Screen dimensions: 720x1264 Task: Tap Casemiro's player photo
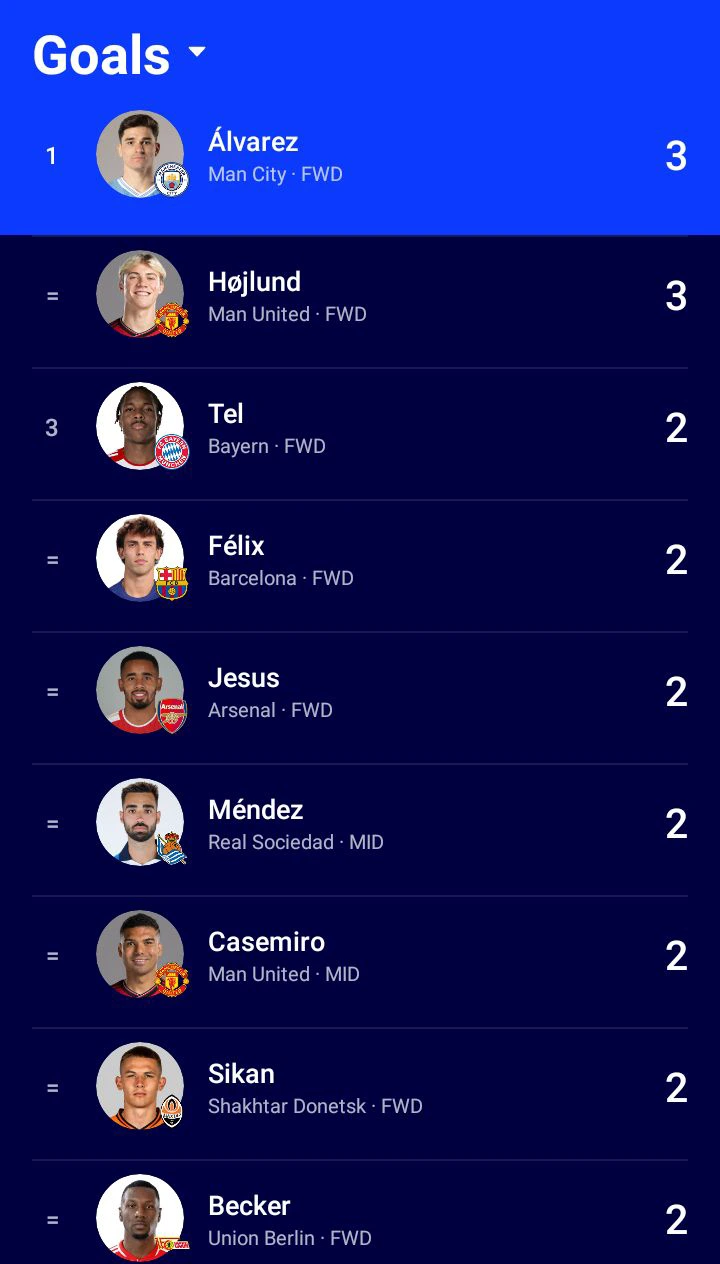pyautogui.click(x=140, y=954)
